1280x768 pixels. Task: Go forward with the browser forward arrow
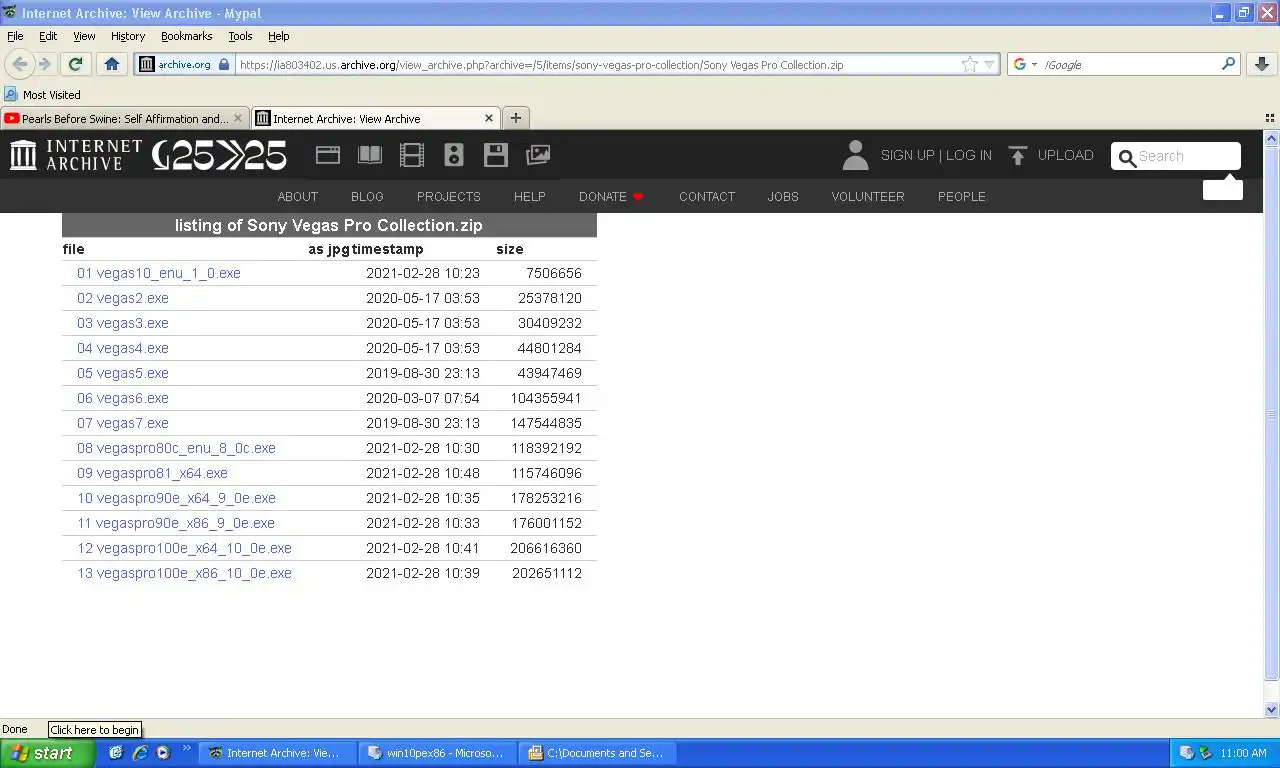[45, 64]
